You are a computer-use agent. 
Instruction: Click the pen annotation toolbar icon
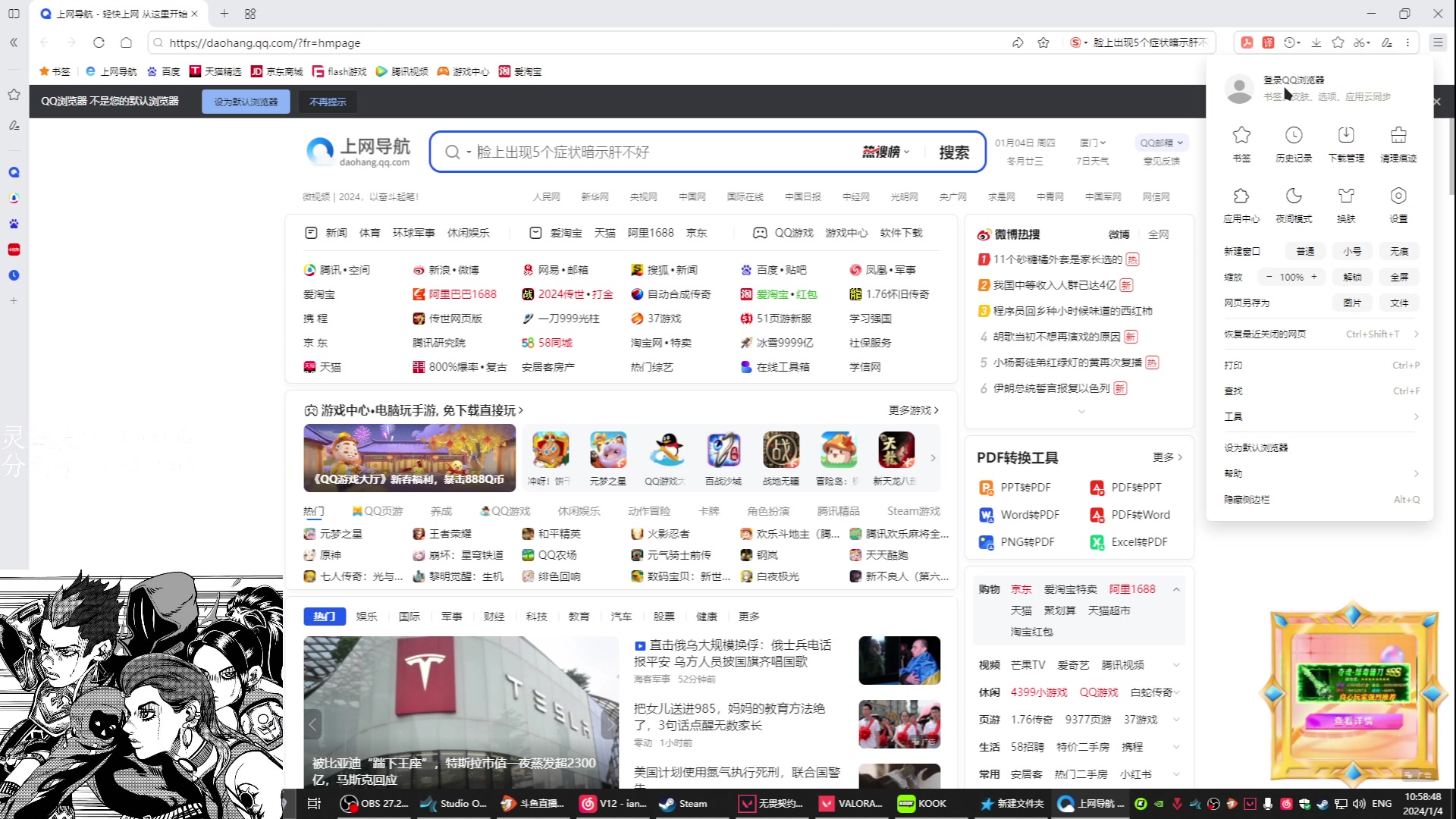pyautogui.click(x=1386, y=42)
